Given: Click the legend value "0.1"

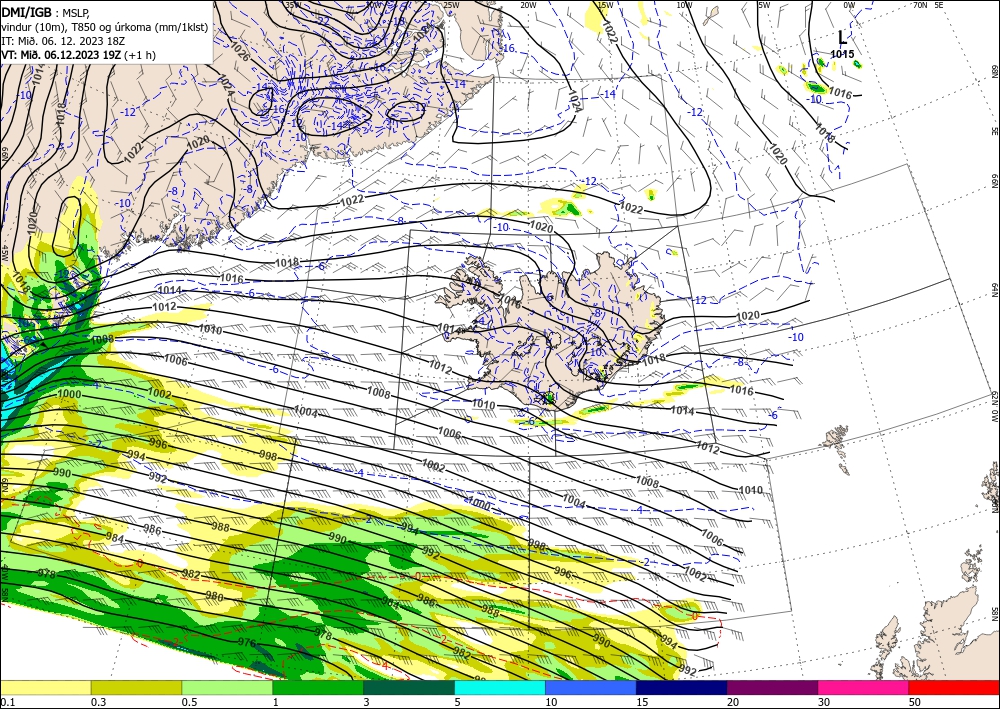Looking at the screenshot, I should pos(6,702).
